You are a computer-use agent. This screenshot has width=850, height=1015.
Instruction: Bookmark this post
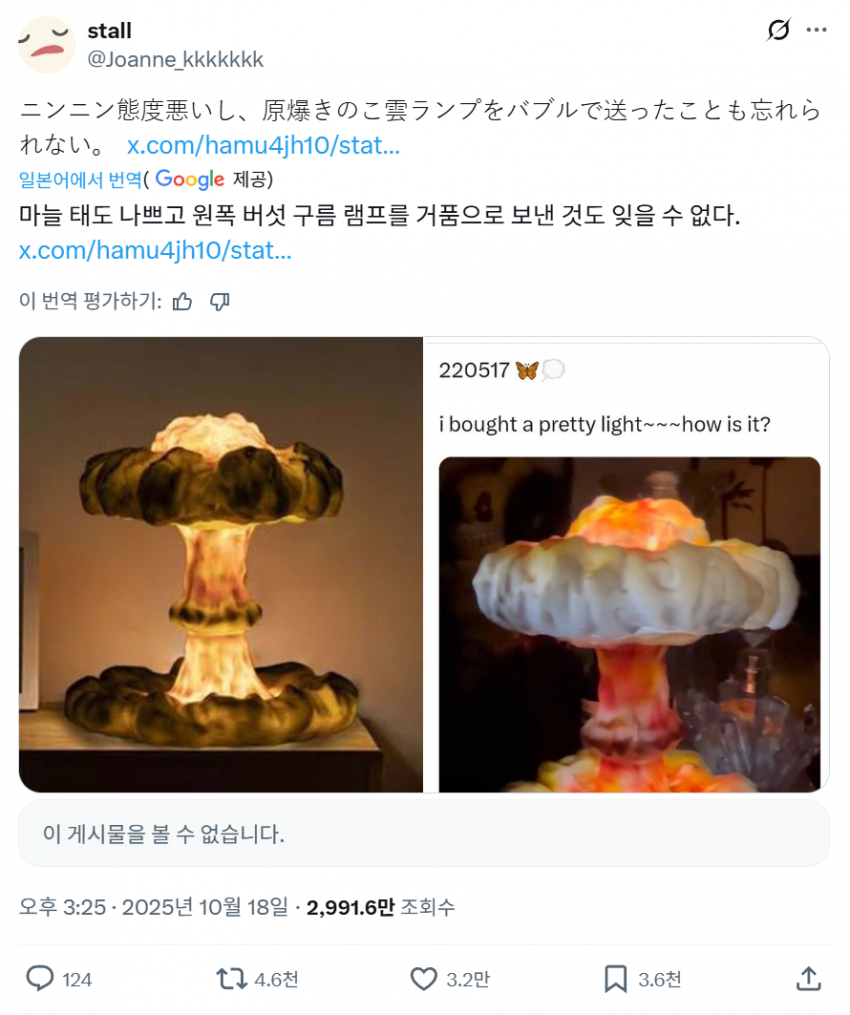tap(616, 978)
